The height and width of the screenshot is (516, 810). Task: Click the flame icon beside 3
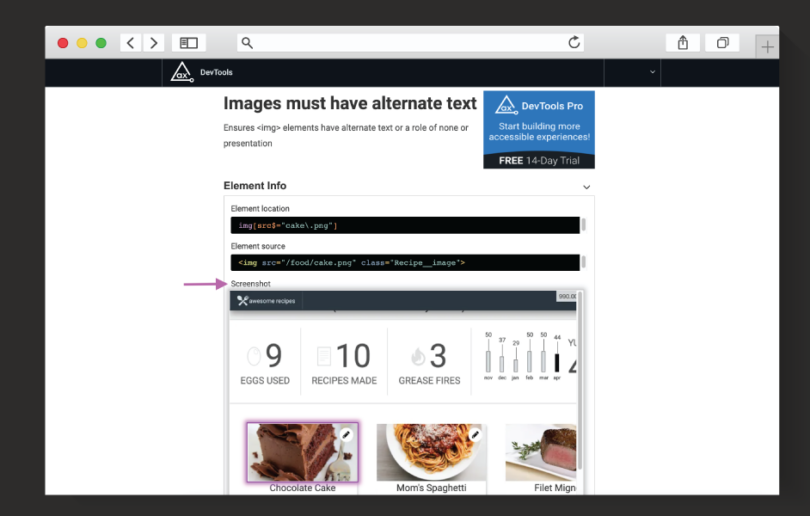pyautogui.click(x=418, y=356)
